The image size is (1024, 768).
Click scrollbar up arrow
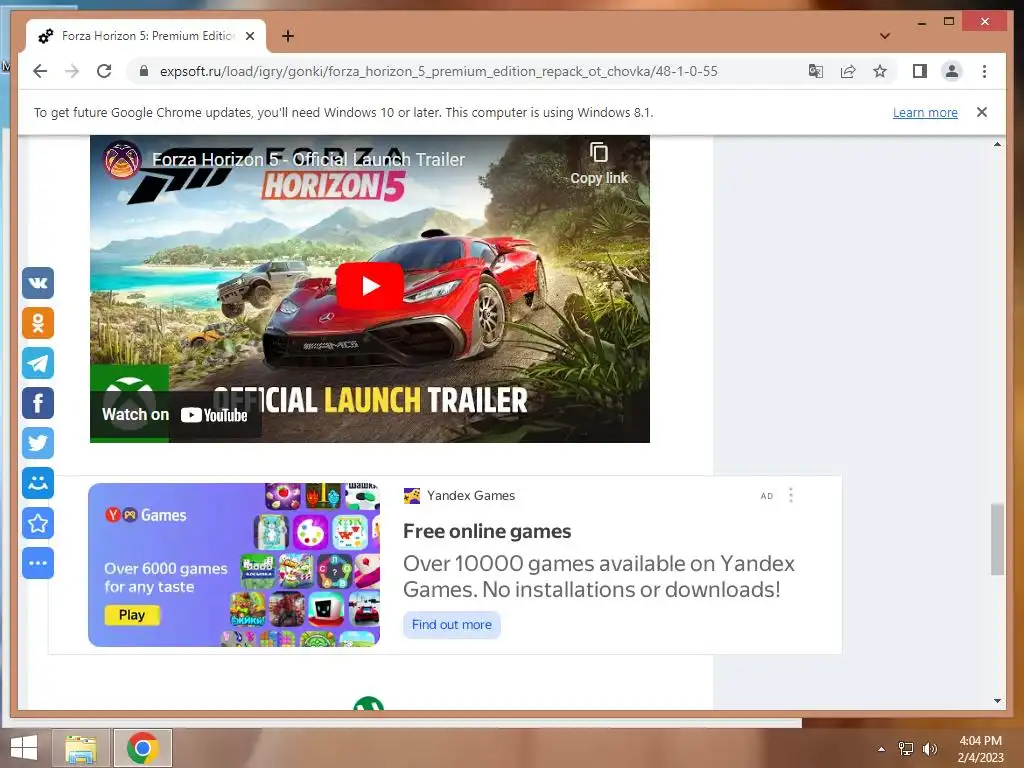pyautogui.click(x=997, y=144)
